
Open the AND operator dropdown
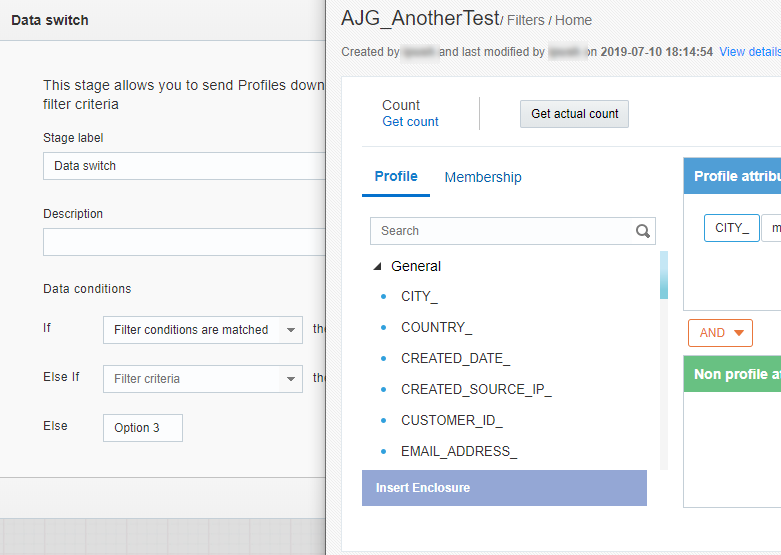(720, 333)
